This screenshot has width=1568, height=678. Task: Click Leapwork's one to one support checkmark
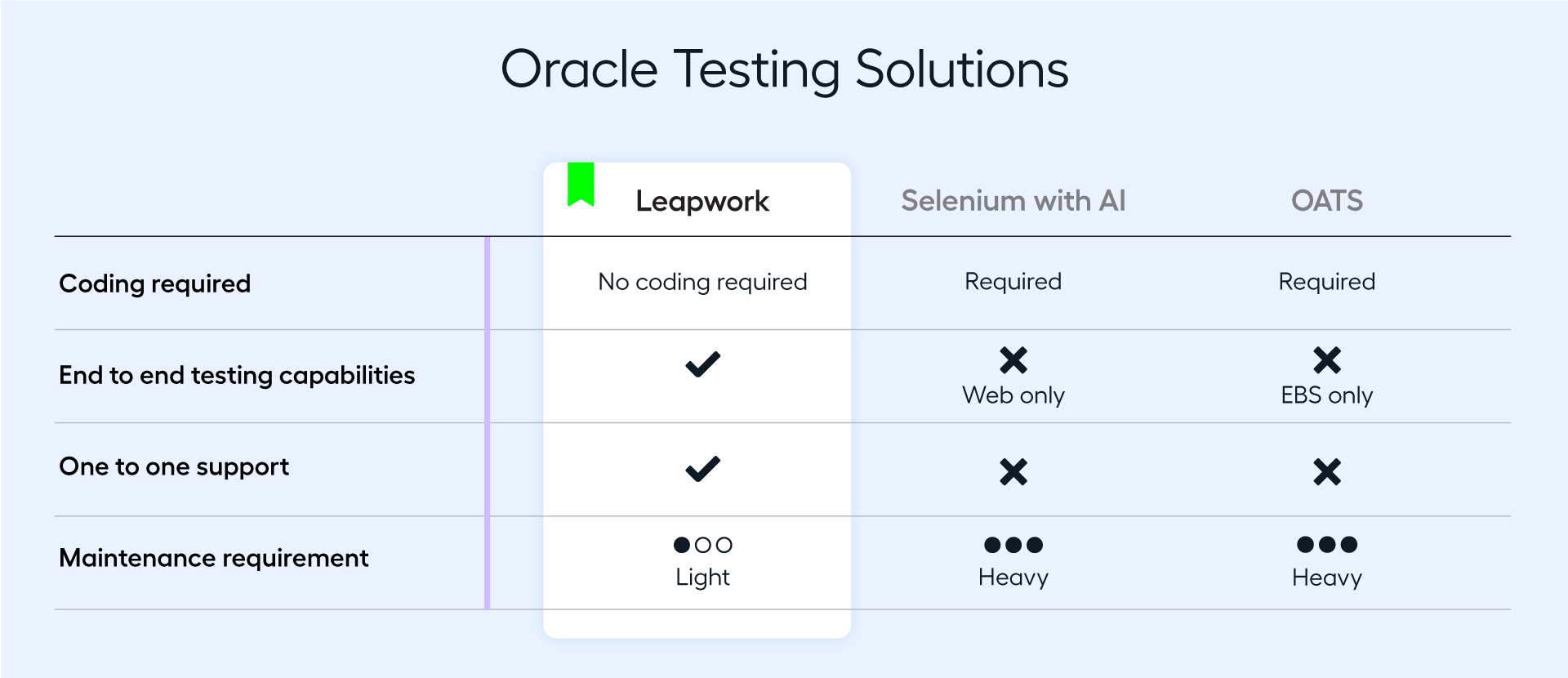click(x=702, y=468)
